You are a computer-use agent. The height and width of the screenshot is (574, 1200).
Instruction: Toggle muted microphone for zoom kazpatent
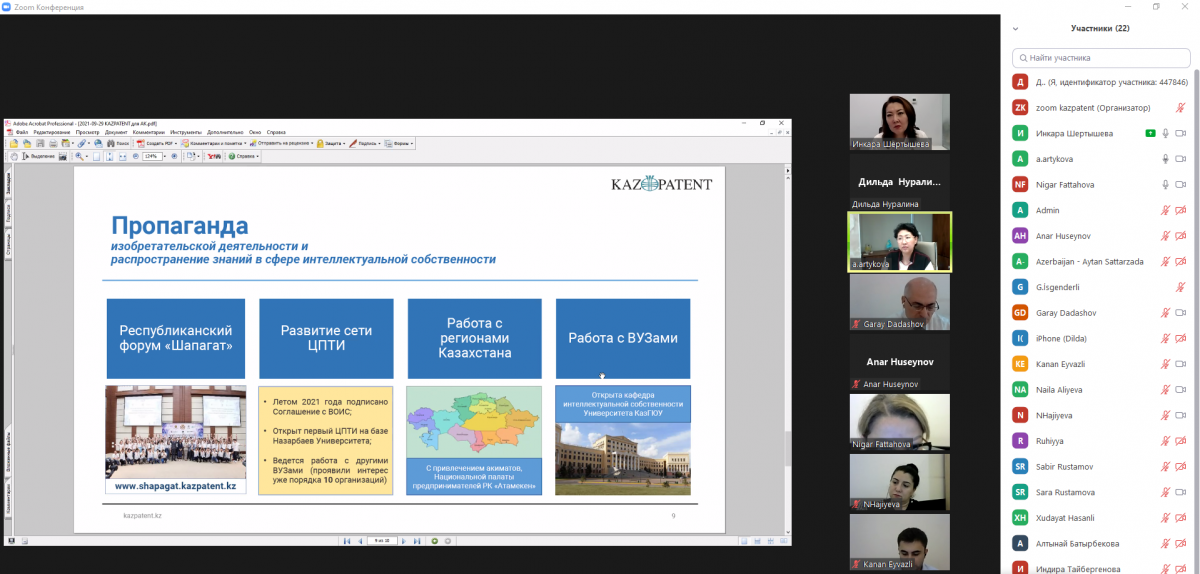click(x=1181, y=107)
